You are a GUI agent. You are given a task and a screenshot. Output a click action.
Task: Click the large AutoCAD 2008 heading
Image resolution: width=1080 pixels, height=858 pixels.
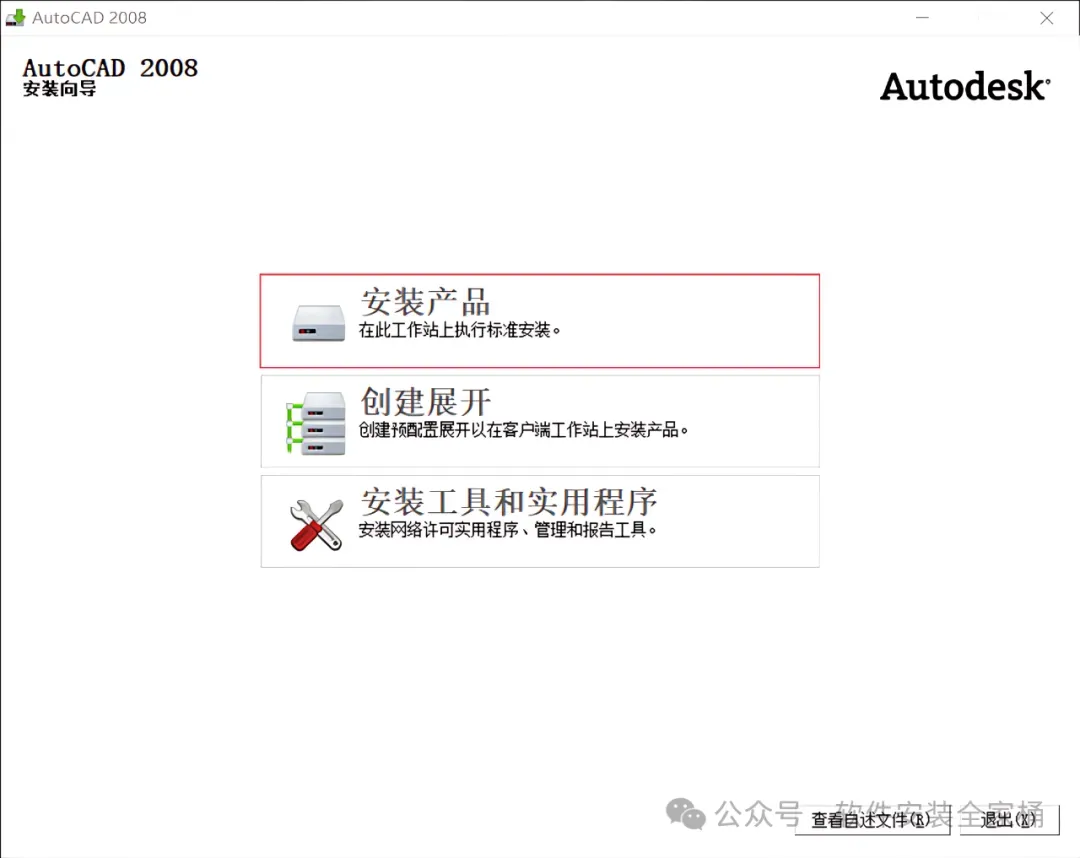tap(110, 68)
